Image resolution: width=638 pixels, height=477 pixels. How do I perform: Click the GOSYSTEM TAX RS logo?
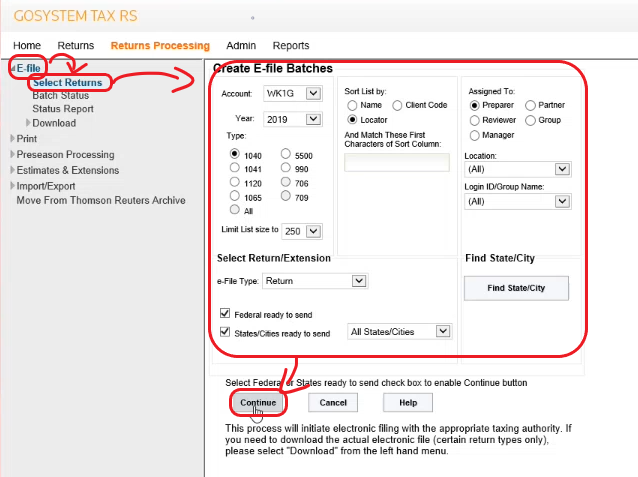(x=75, y=16)
